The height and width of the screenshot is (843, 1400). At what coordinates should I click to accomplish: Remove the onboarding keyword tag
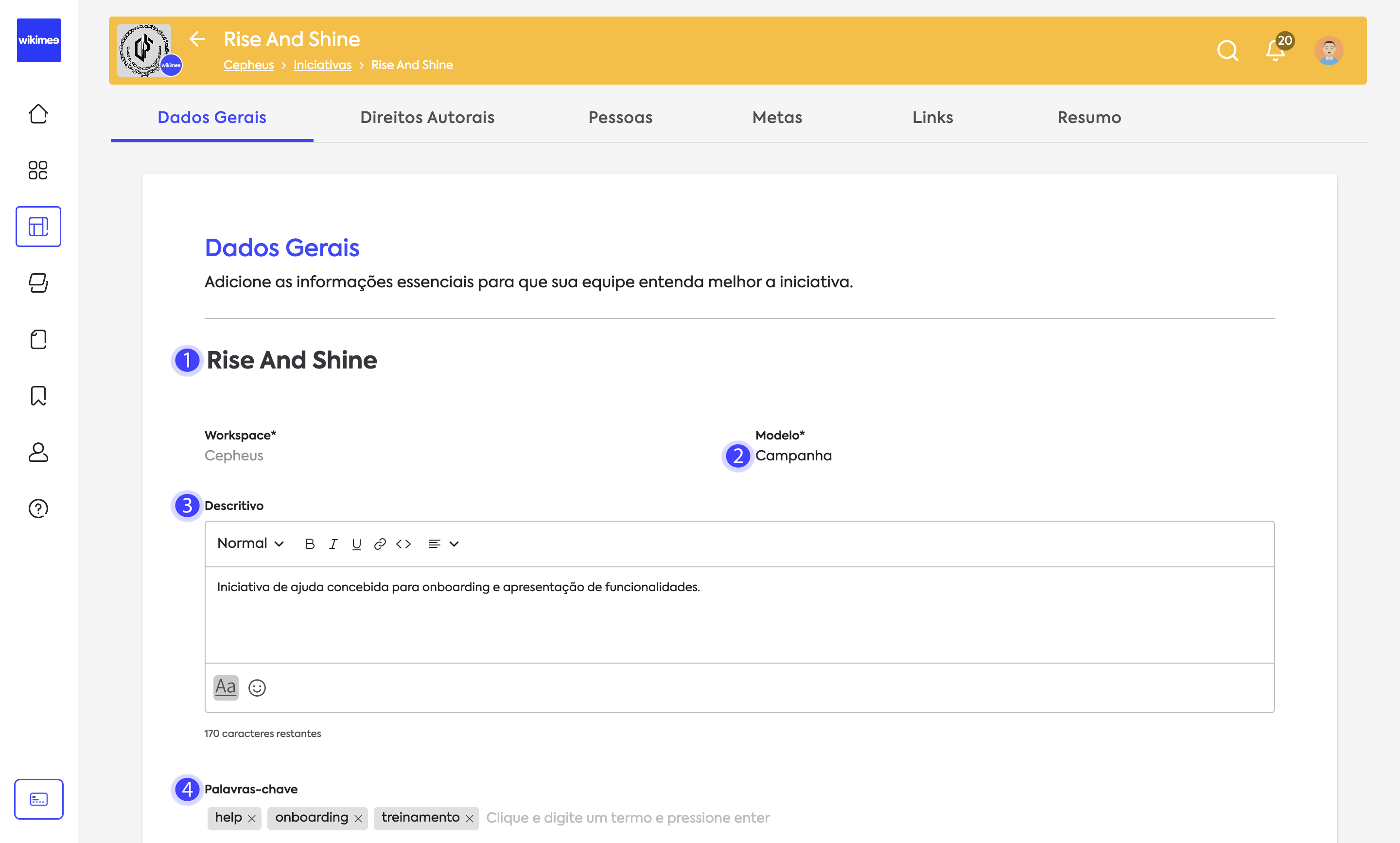(x=358, y=819)
